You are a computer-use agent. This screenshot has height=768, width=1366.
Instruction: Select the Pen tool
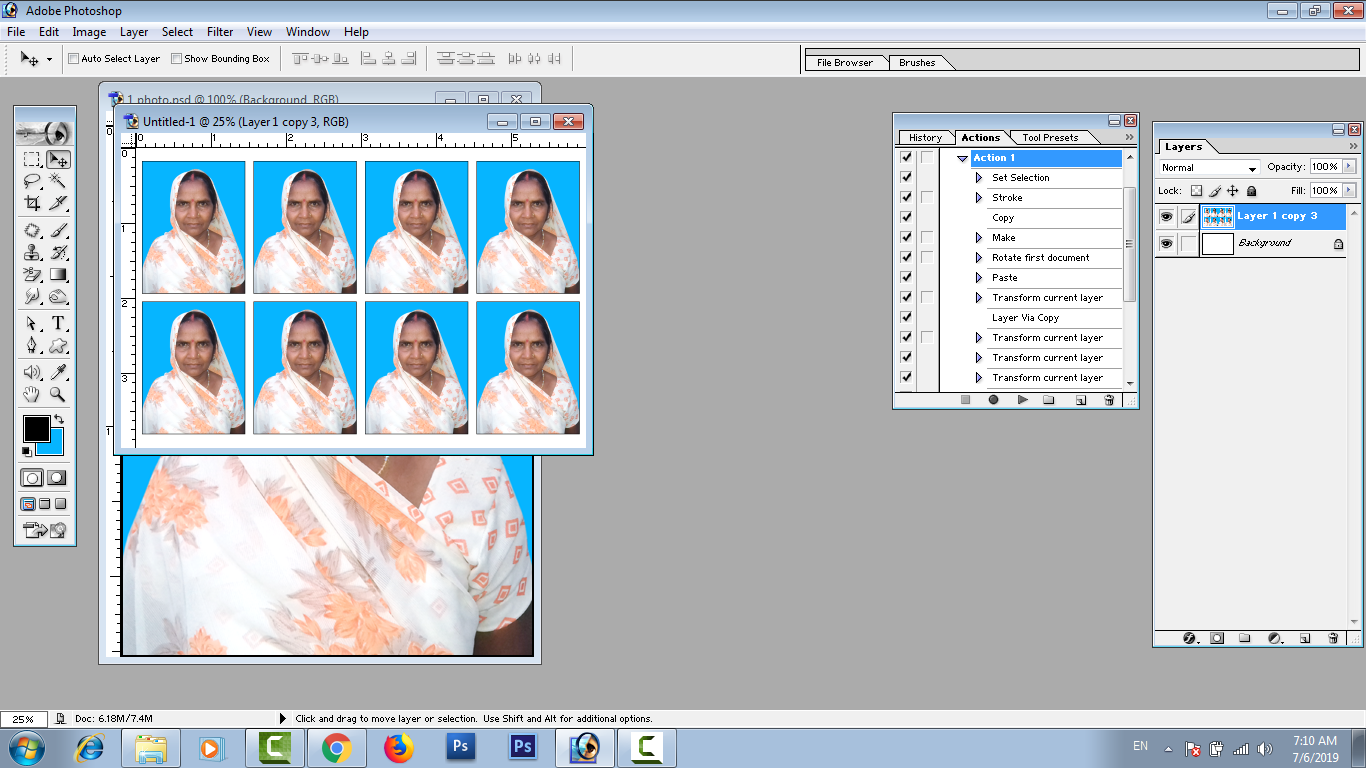tap(32, 345)
